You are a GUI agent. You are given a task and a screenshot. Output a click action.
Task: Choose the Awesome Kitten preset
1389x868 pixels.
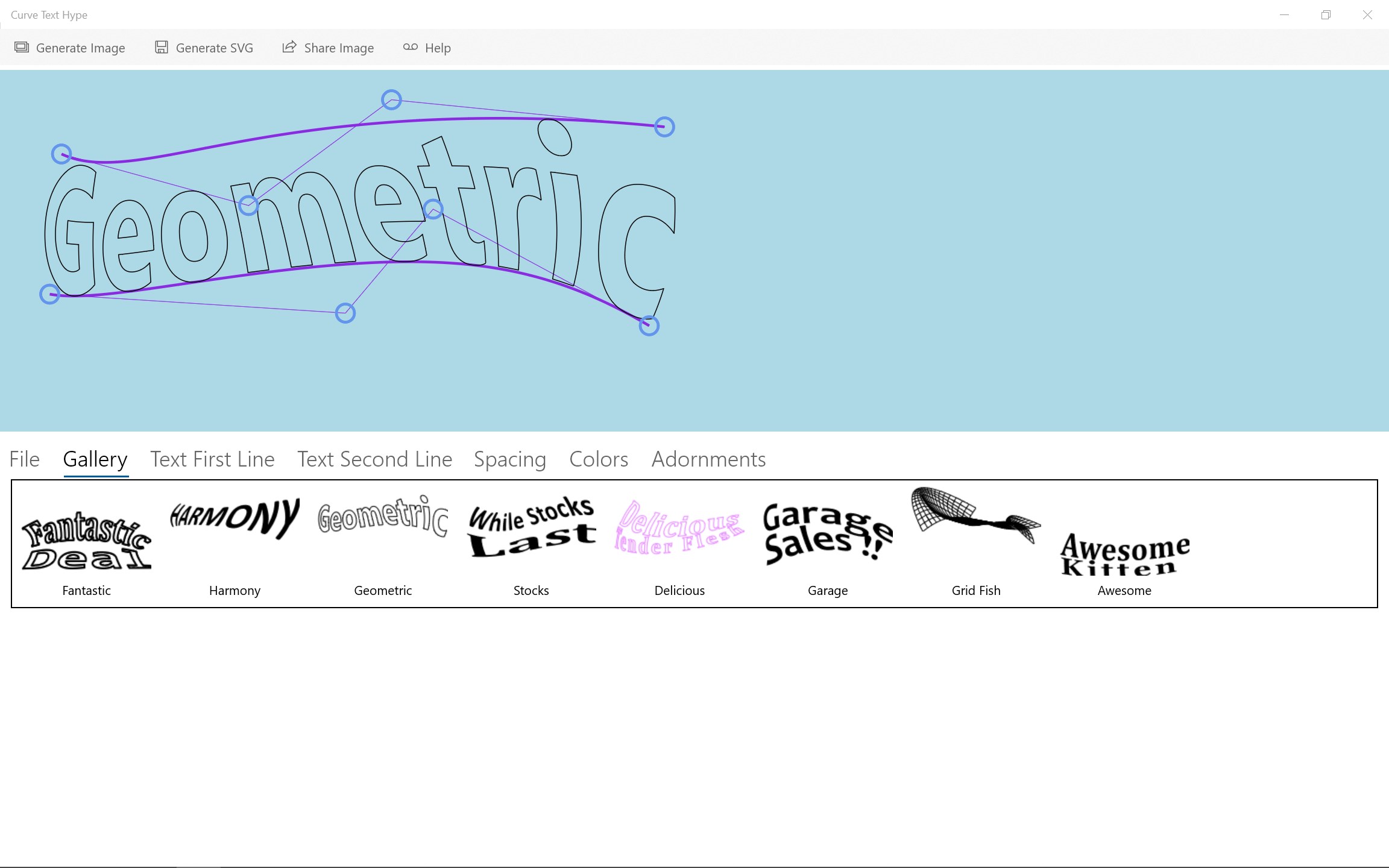click(x=1124, y=553)
